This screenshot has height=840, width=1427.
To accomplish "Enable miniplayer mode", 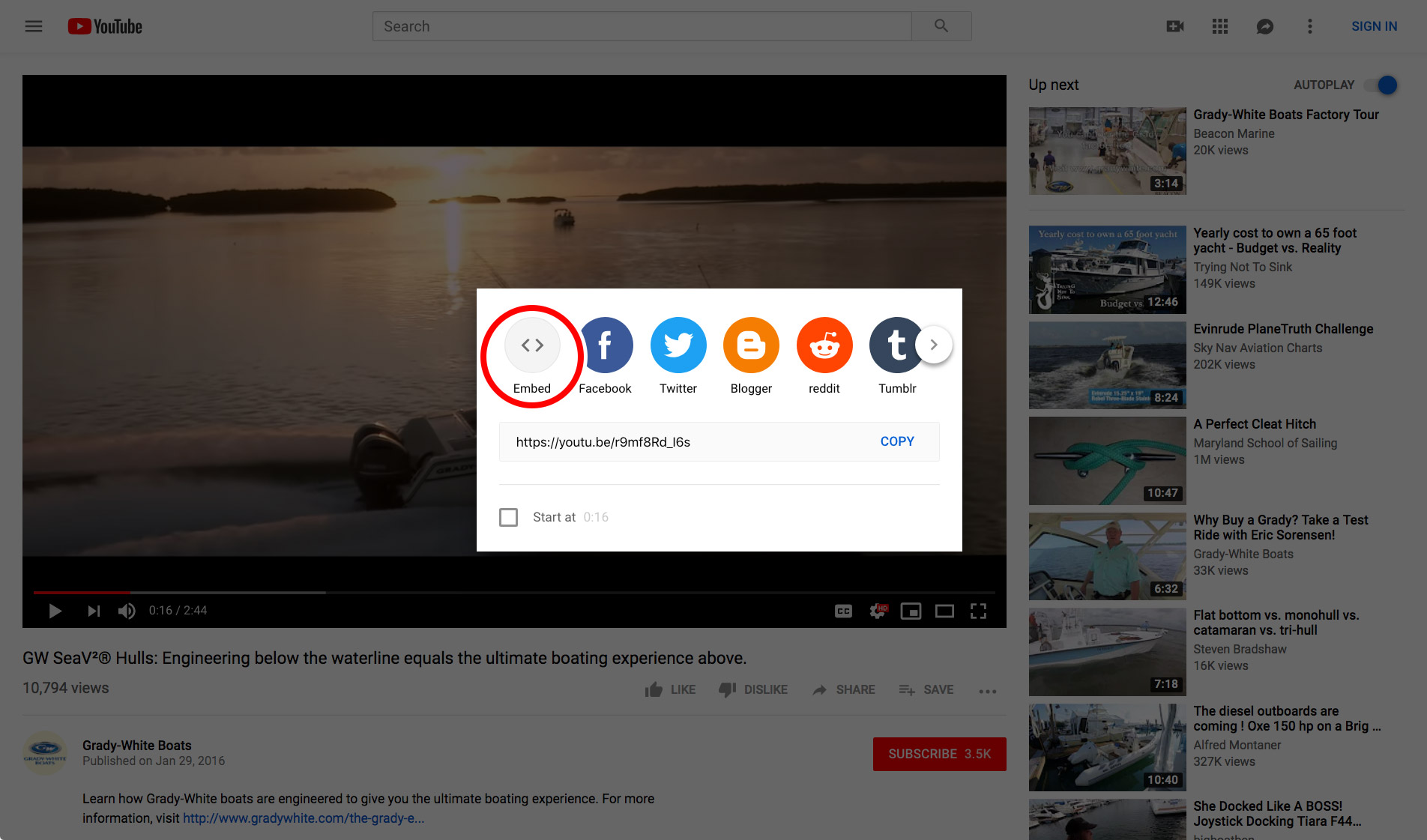I will (x=911, y=611).
